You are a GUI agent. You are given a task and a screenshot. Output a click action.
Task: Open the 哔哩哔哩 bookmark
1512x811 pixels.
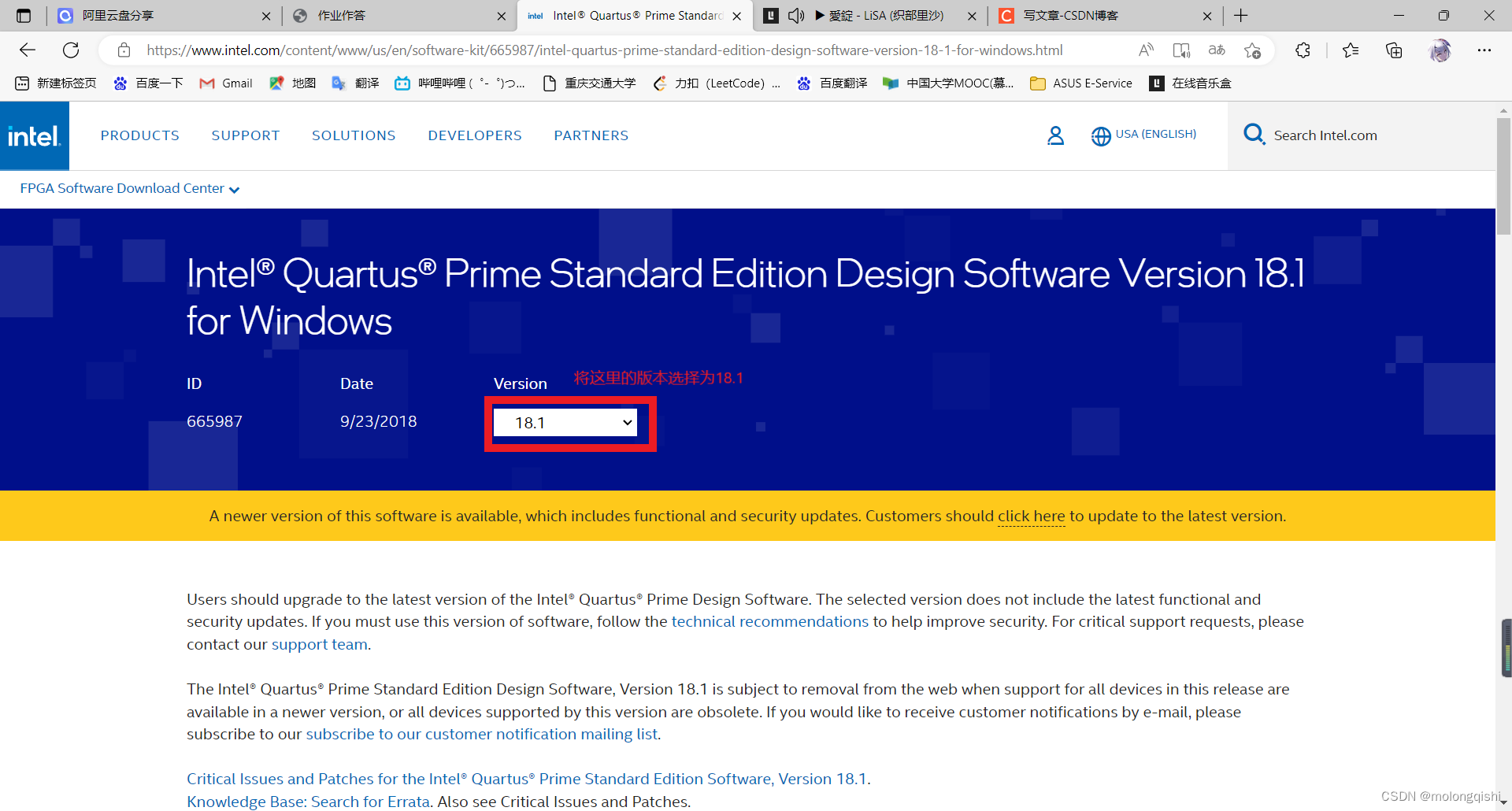(460, 83)
